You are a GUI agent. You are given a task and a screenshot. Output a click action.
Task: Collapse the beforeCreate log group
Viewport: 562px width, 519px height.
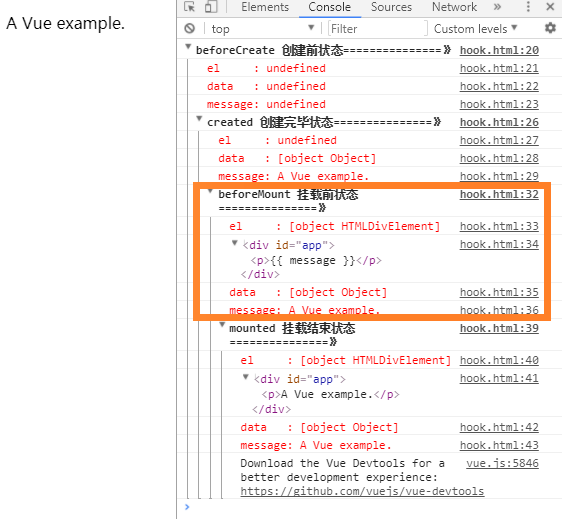coord(188,47)
